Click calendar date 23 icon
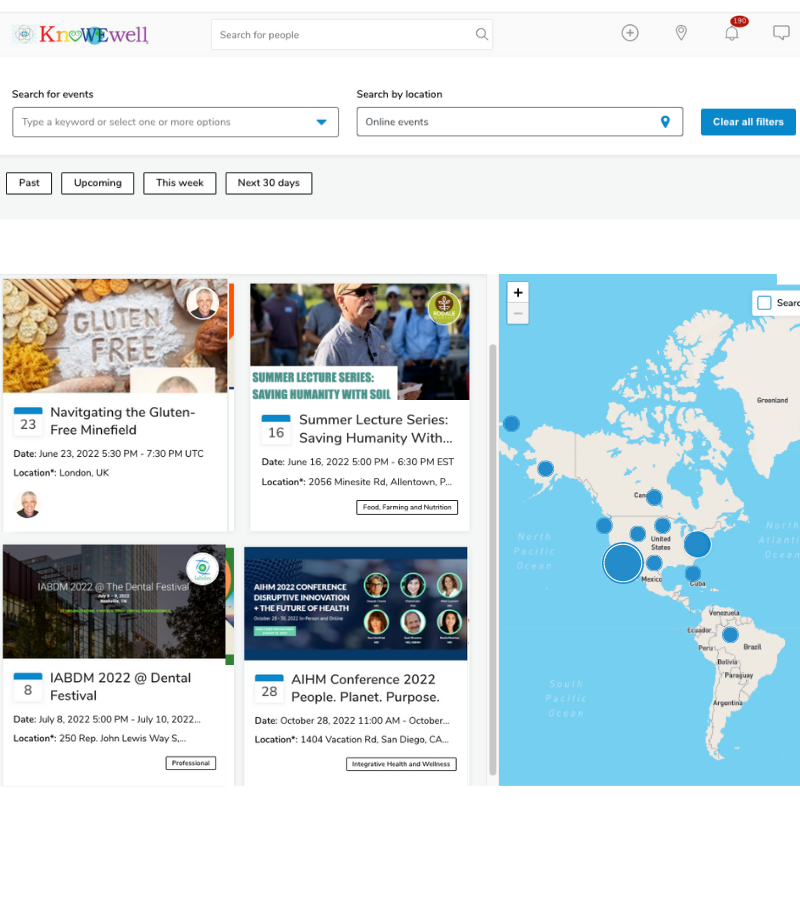Viewport: 800px width, 900px height. [x=28, y=422]
